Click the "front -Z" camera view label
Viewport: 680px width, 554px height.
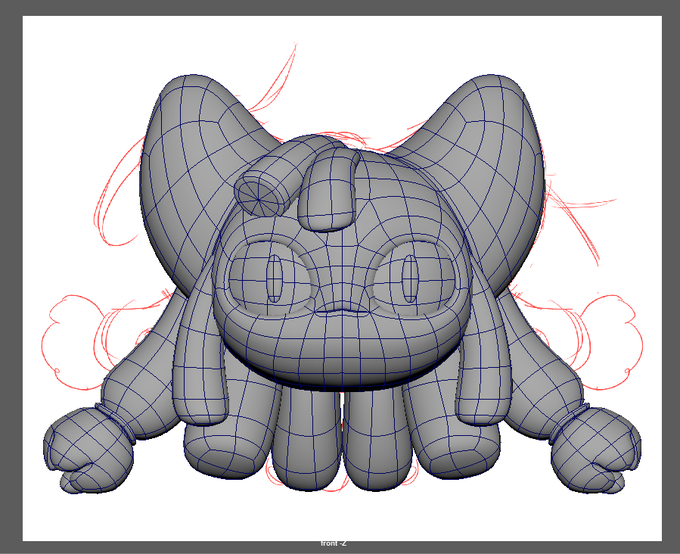(x=333, y=543)
